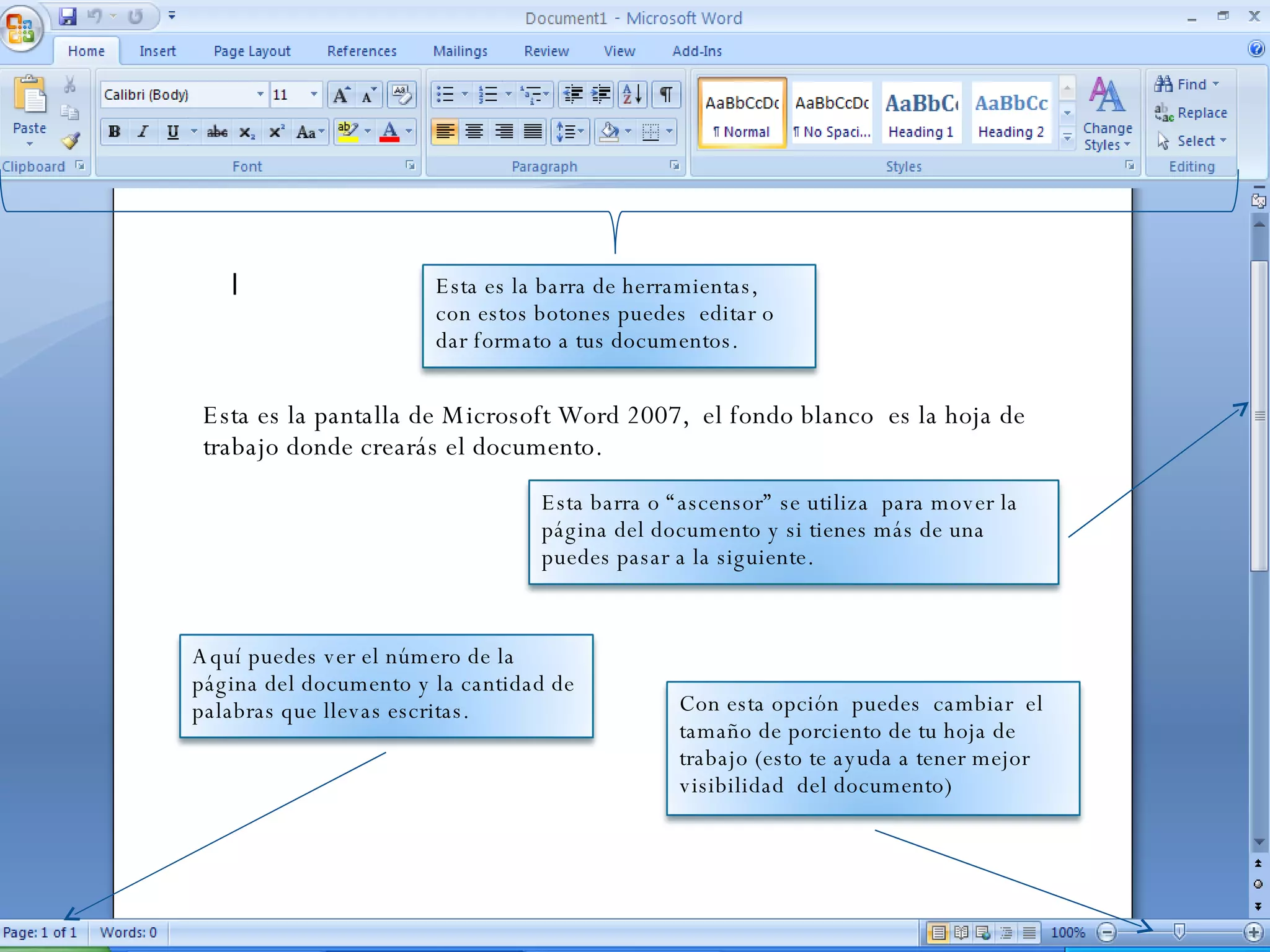The height and width of the screenshot is (952, 1270).
Task: Undo the last action
Action: pyautogui.click(x=95, y=17)
